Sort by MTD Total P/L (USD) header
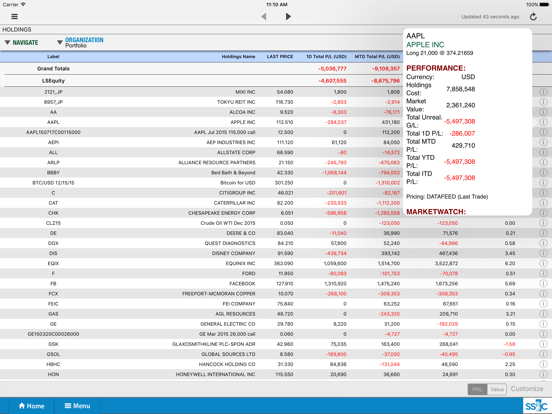Screen dimensions: 552x414 point(377,57)
